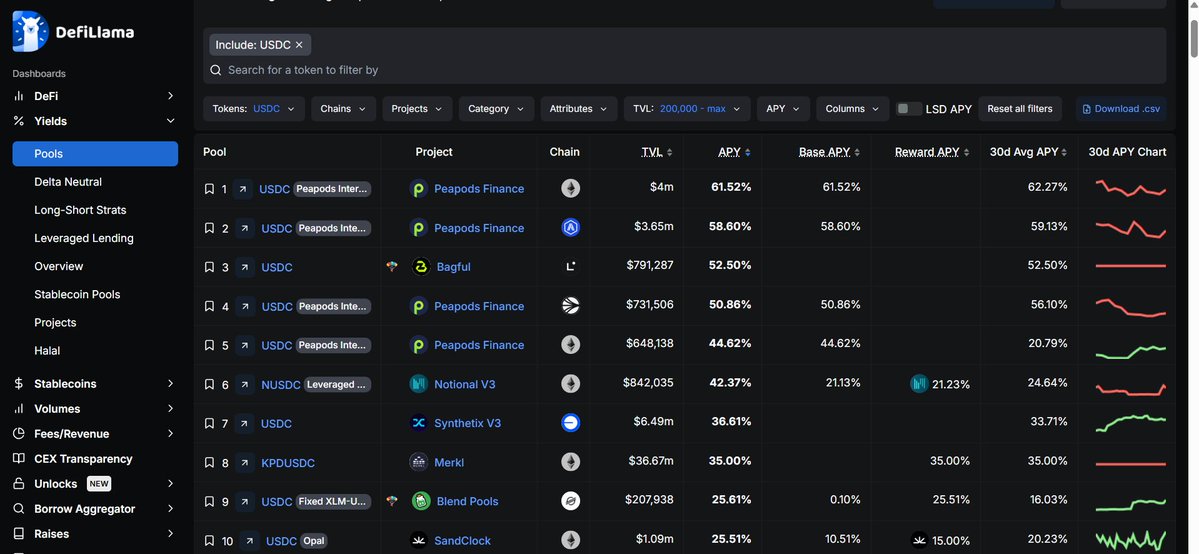Viewport: 1199px width, 554px height.
Task: Open the Leveraged Lending page
Action: coord(84,238)
